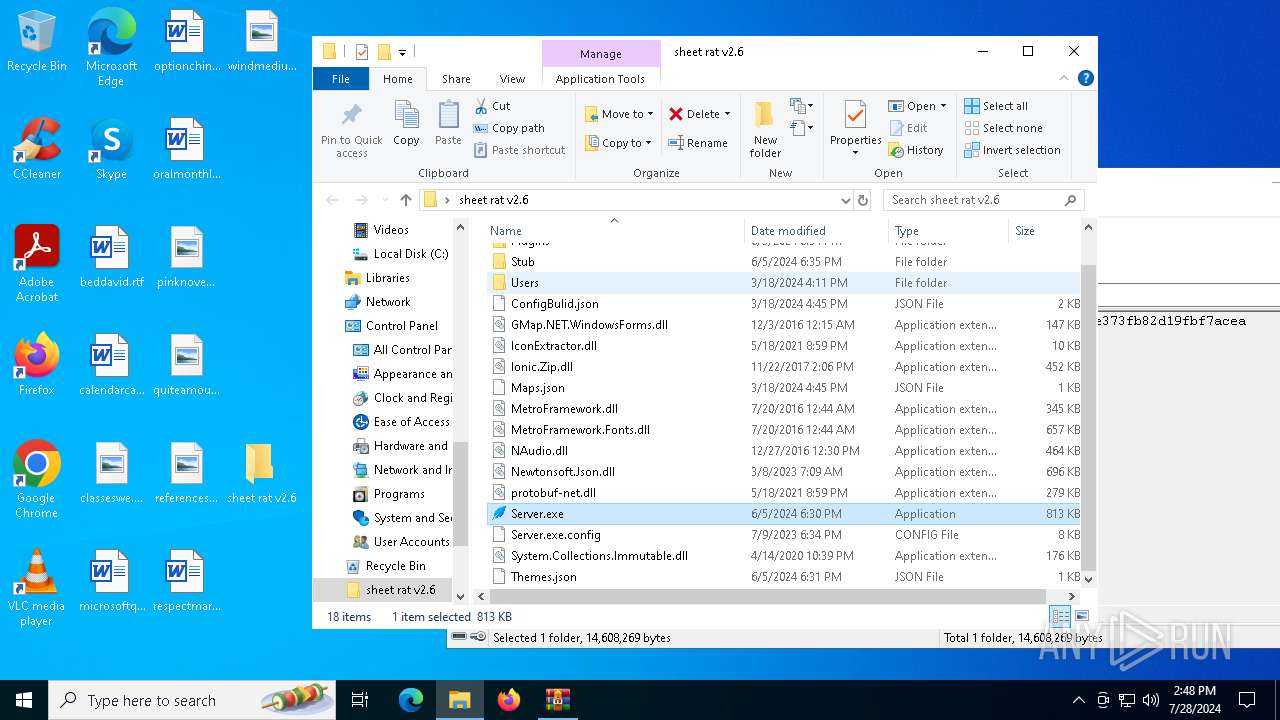Image resolution: width=1280 pixels, height=720 pixels.
Task: Click the Paste icon in the ribbon
Action: tap(448, 115)
